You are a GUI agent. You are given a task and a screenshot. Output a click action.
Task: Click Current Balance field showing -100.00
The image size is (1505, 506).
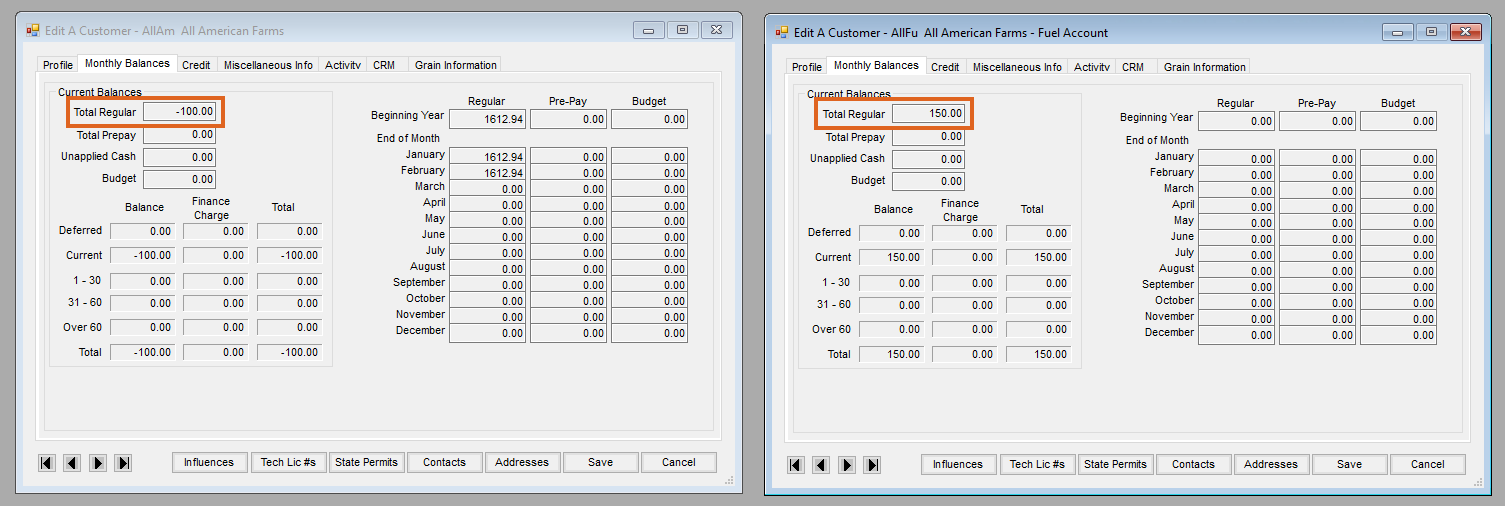143,255
